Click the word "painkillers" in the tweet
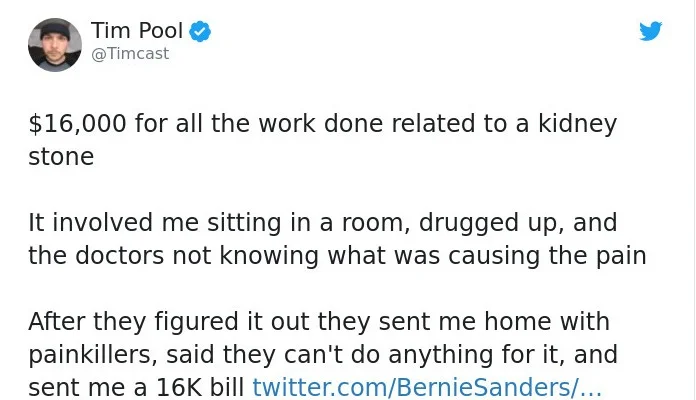The width and height of the screenshot is (696, 400). (x=93, y=355)
